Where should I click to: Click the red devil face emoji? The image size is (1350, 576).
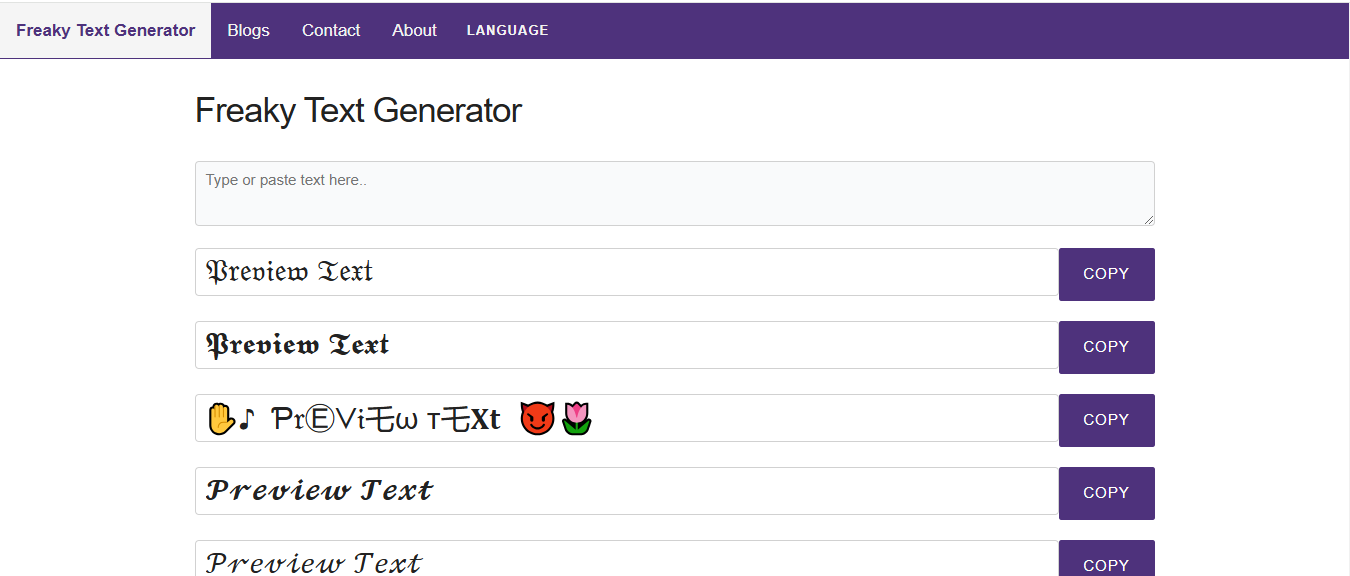537,419
